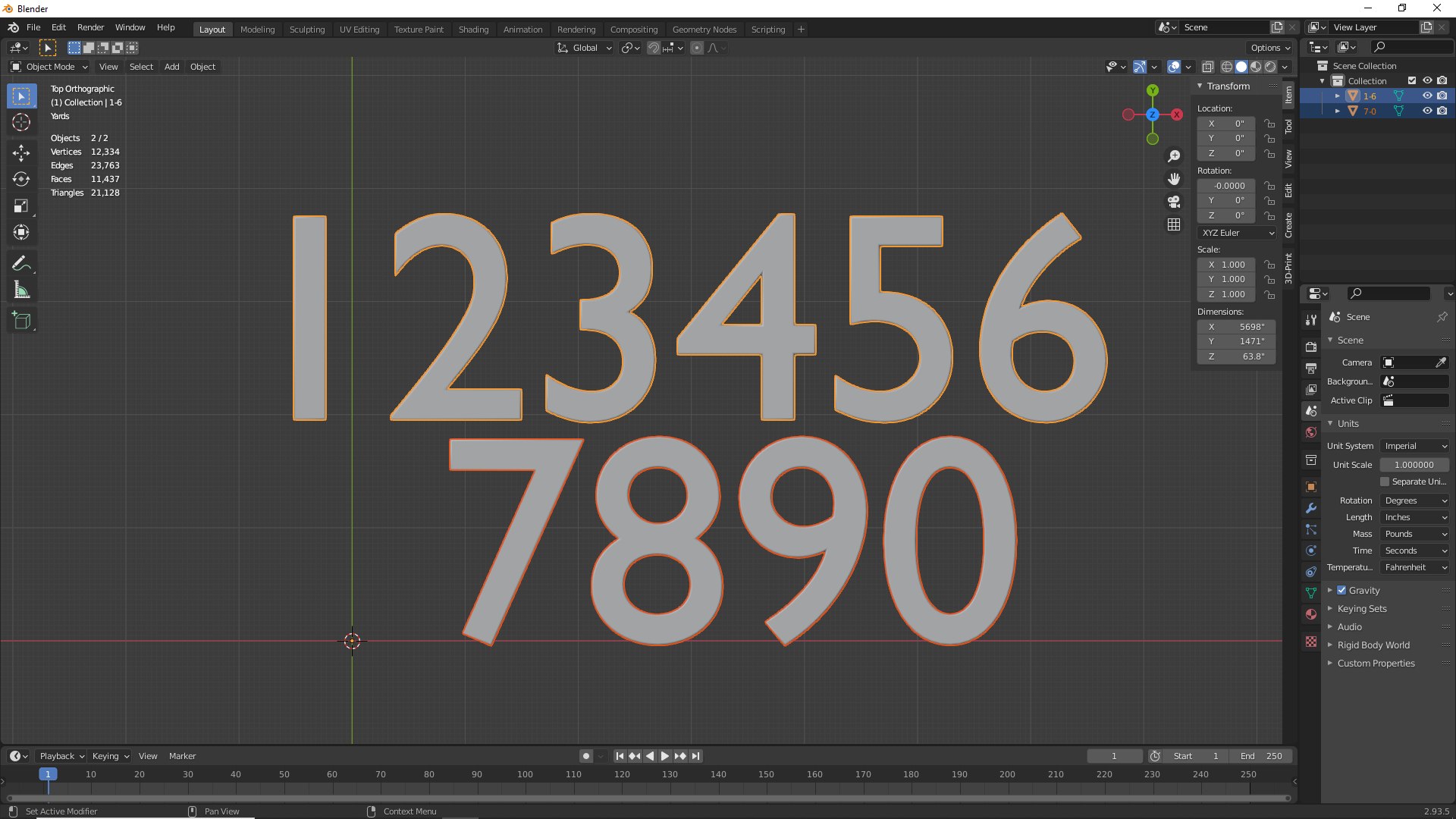Open the Options button in viewport header
This screenshot has height=819, width=1456.
[1270, 48]
